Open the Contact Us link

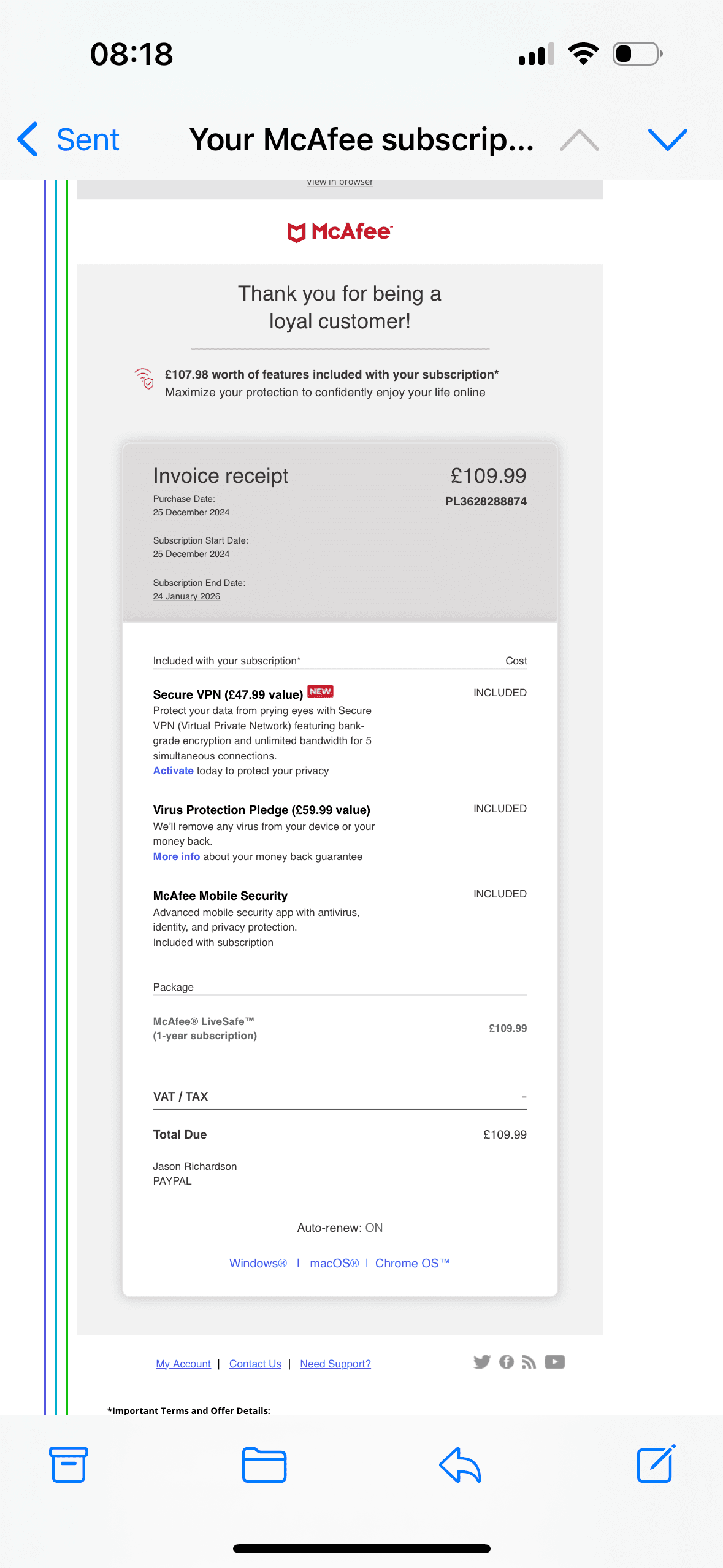[255, 1364]
